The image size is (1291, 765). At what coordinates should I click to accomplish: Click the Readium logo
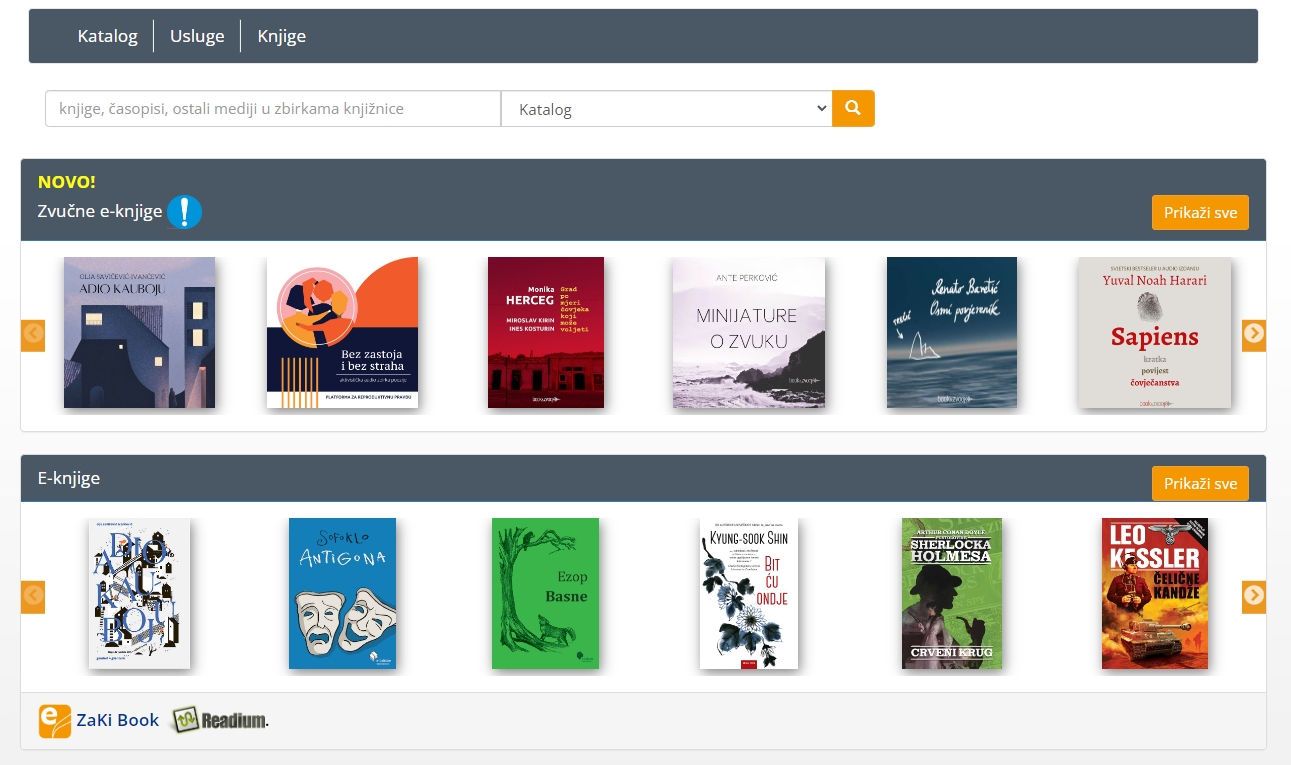coord(220,720)
